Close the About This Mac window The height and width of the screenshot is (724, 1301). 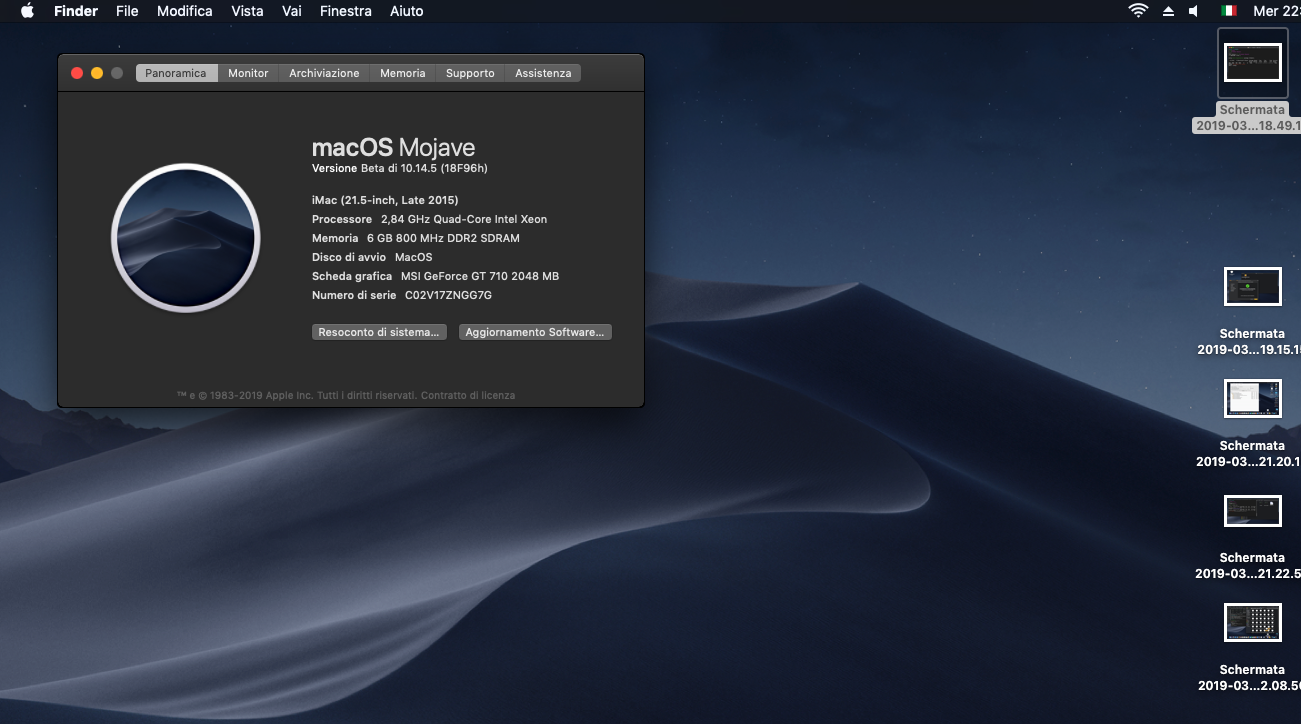[77, 73]
